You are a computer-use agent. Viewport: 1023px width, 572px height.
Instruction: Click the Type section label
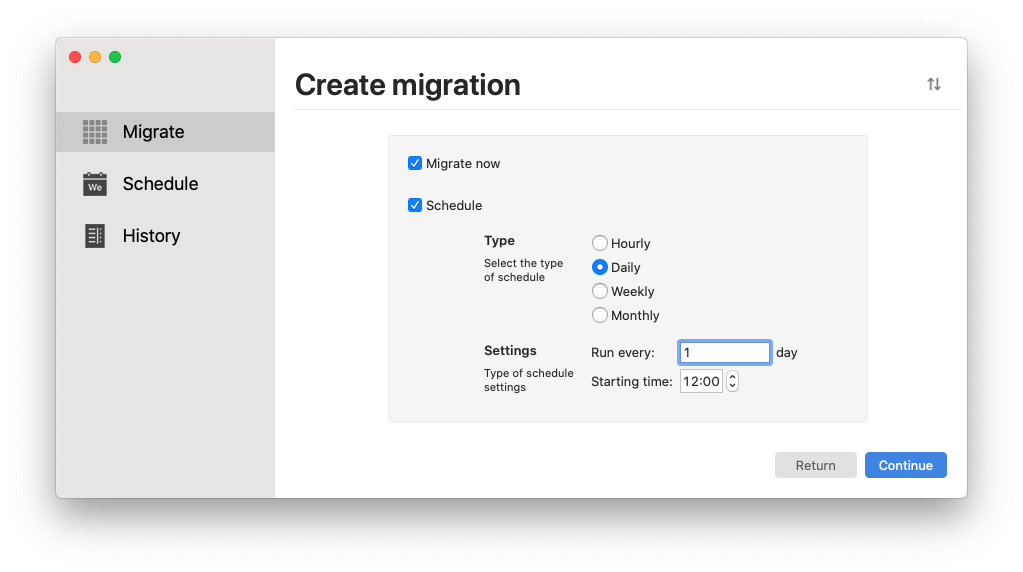pyautogui.click(x=499, y=241)
